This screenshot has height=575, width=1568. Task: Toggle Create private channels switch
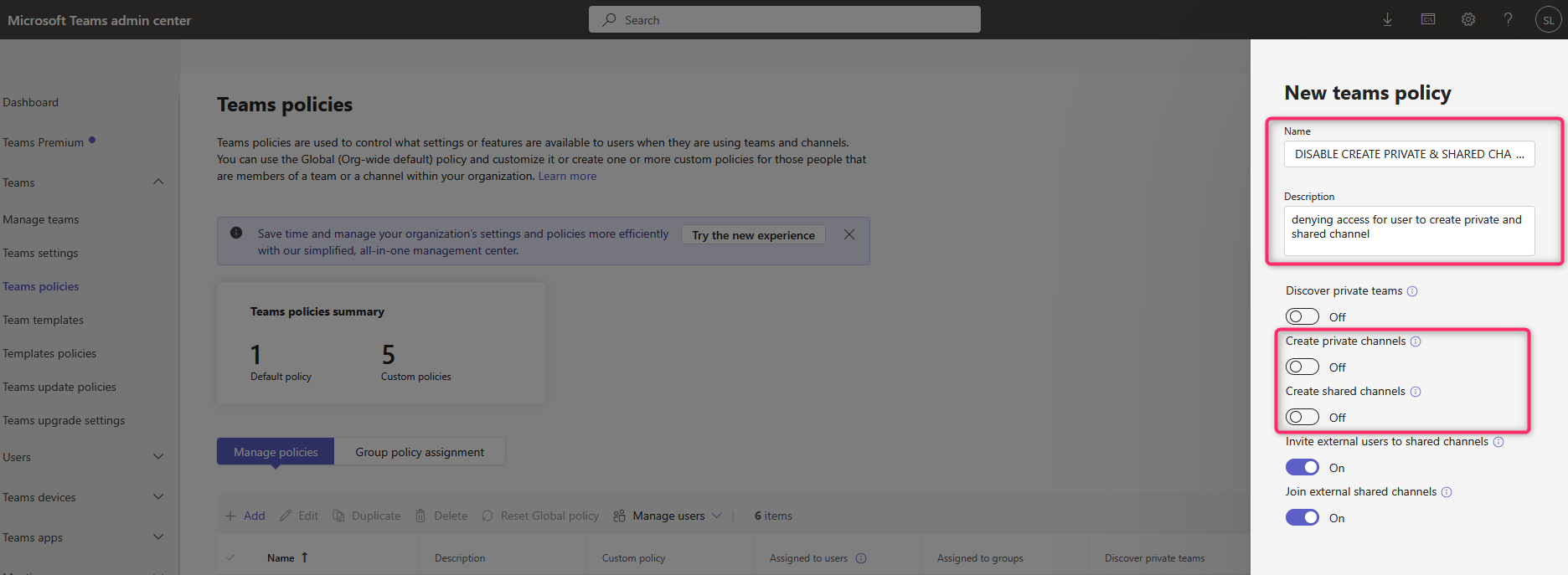tap(1302, 367)
